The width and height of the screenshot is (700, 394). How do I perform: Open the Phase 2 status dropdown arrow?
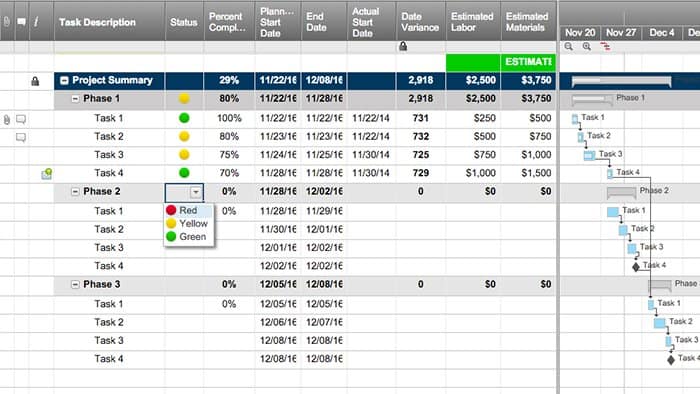click(x=196, y=192)
